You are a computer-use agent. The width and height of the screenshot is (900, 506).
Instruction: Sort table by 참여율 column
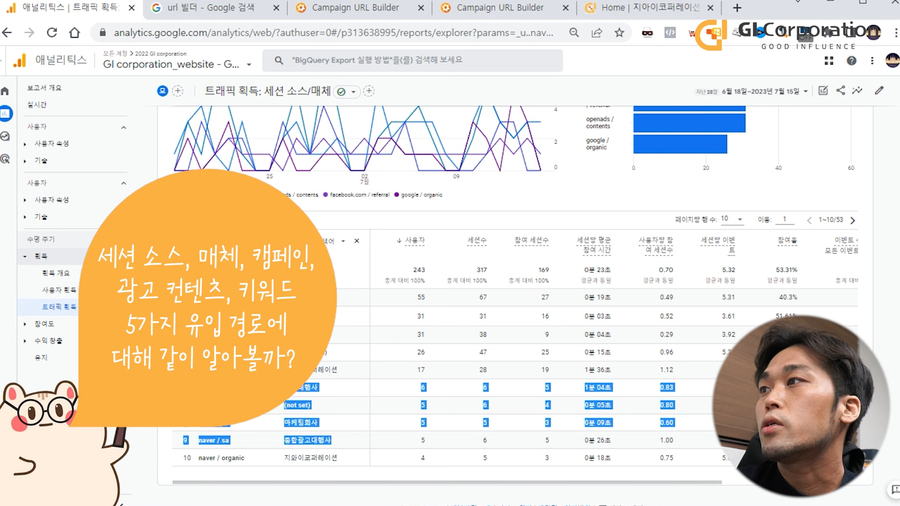[788, 241]
